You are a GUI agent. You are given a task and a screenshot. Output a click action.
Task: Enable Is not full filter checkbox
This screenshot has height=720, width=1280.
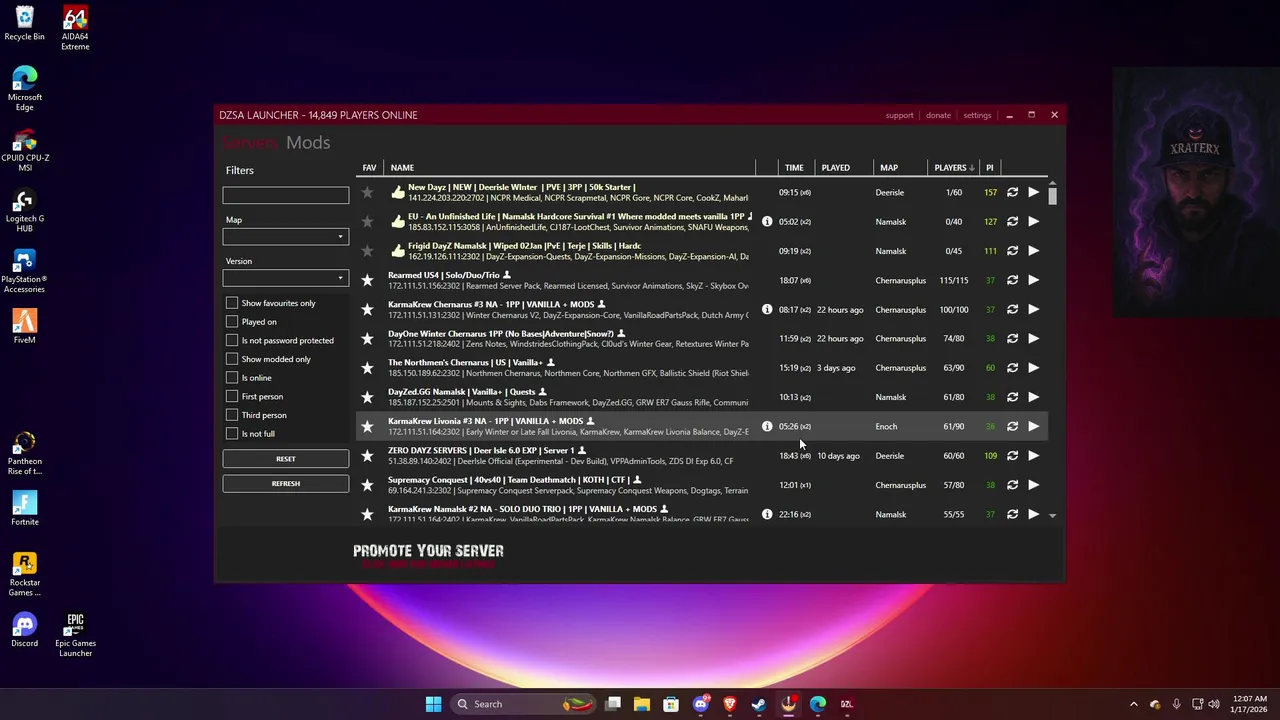click(232, 433)
